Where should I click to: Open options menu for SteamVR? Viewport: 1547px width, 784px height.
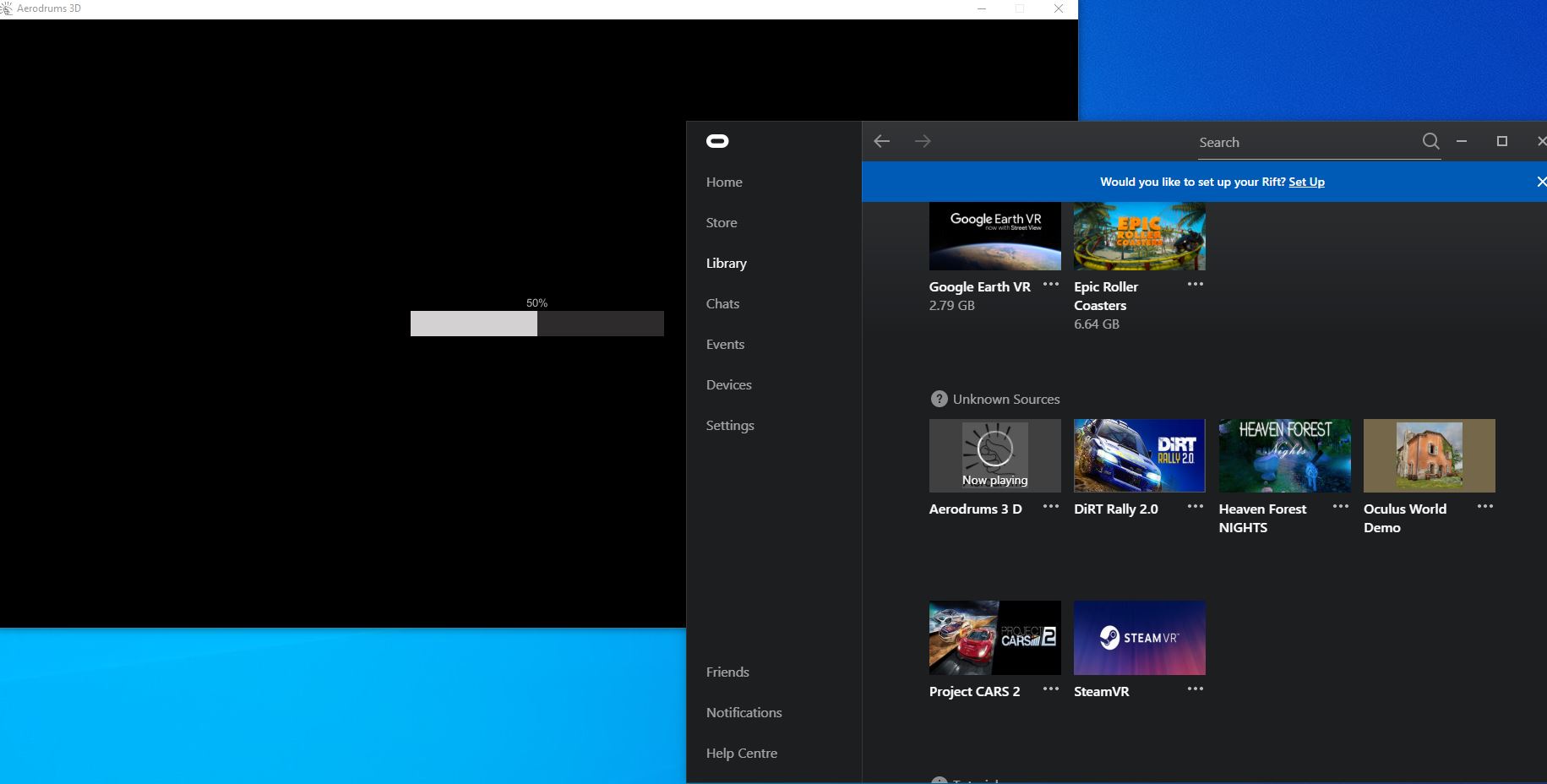[x=1196, y=689]
